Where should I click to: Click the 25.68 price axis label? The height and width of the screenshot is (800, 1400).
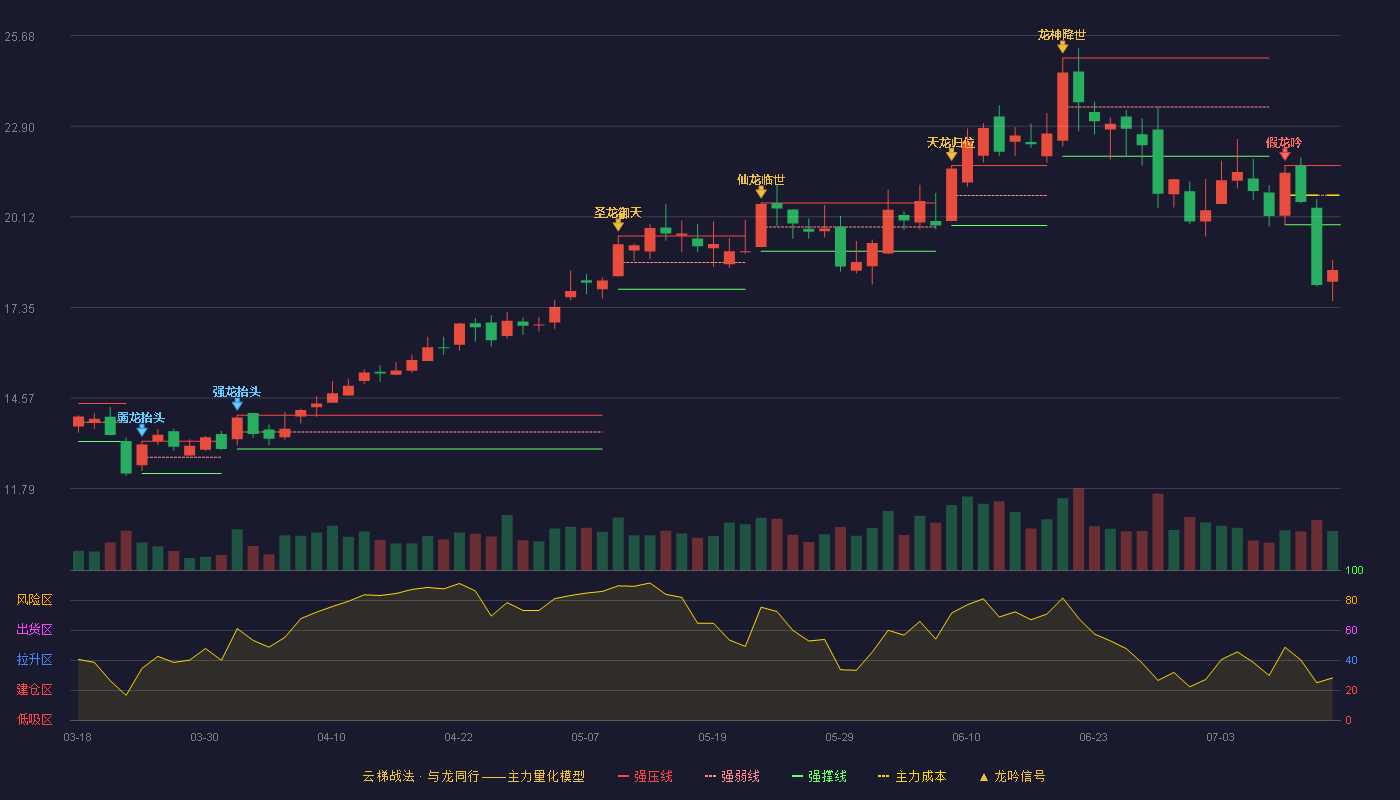(19, 37)
